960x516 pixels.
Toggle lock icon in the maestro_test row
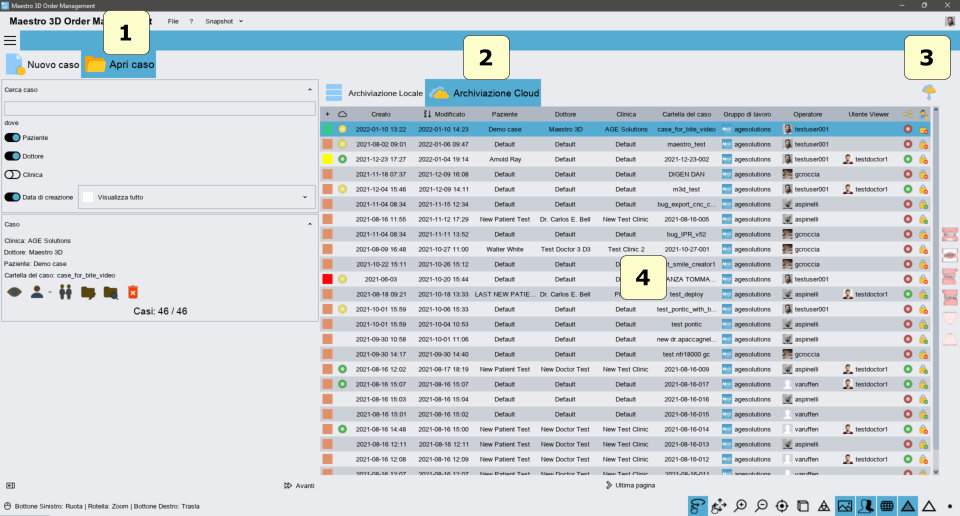click(923, 144)
